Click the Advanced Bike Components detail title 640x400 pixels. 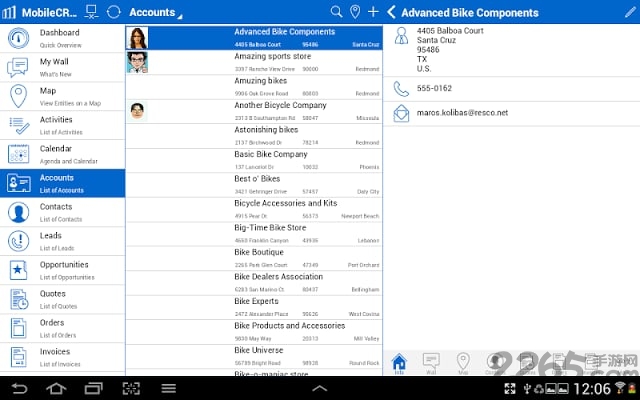(470, 13)
